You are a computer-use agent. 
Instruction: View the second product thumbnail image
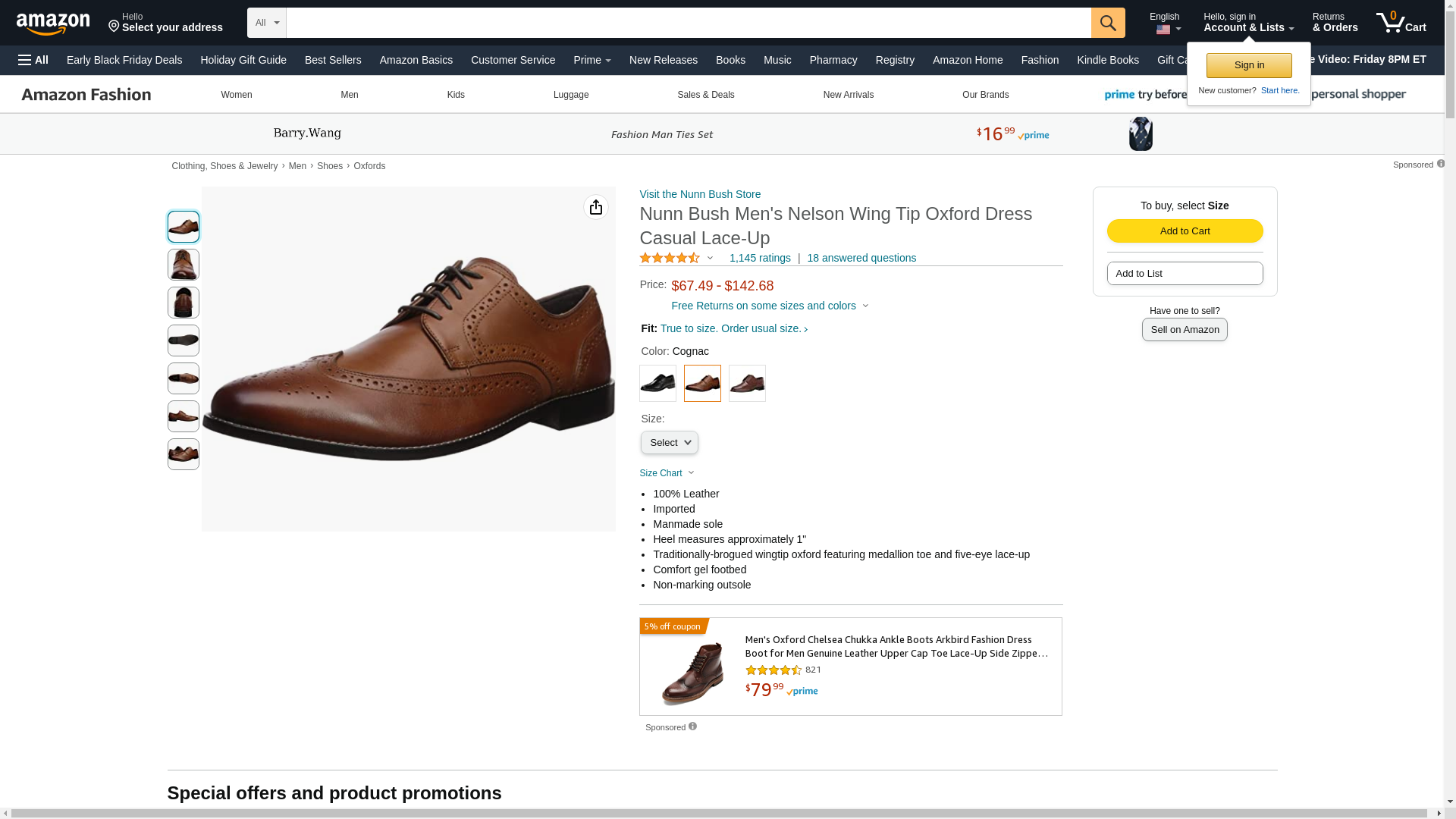coord(184,265)
